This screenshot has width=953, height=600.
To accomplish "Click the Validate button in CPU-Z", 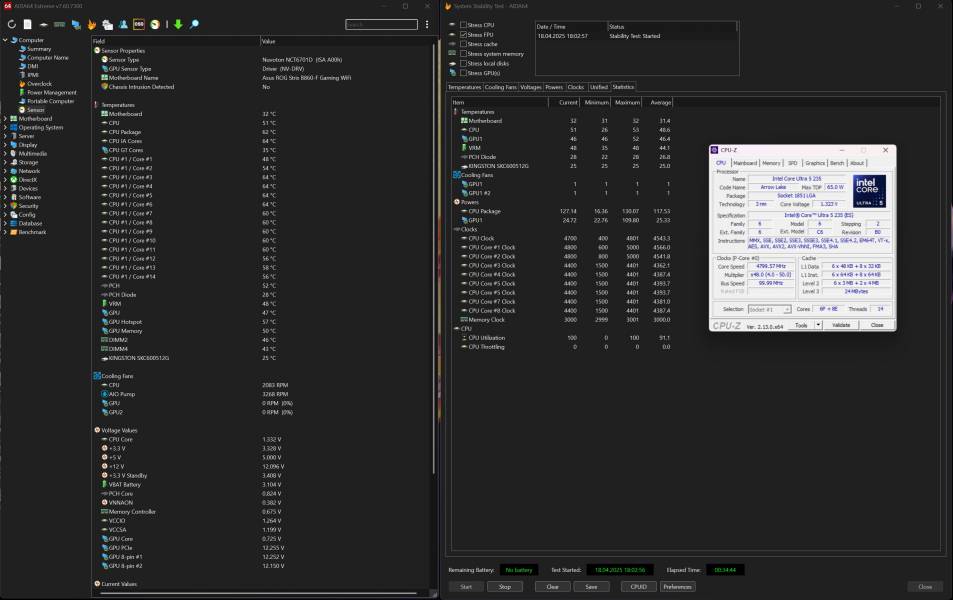I will [x=841, y=325].
